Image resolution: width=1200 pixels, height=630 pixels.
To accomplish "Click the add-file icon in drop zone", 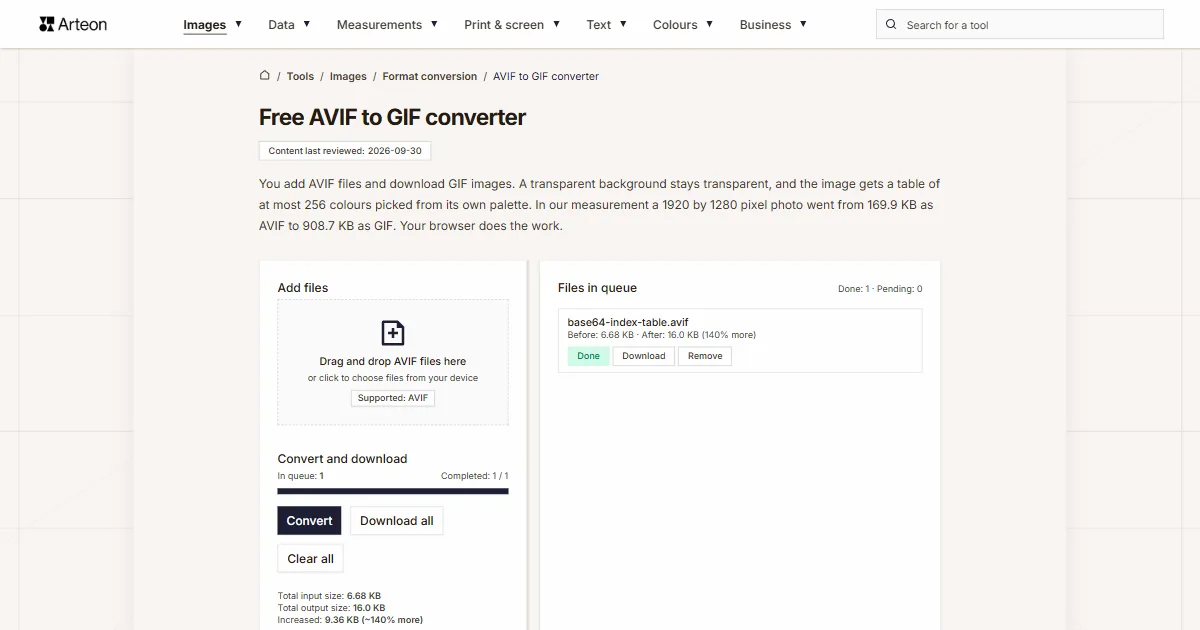I will 393,333.
